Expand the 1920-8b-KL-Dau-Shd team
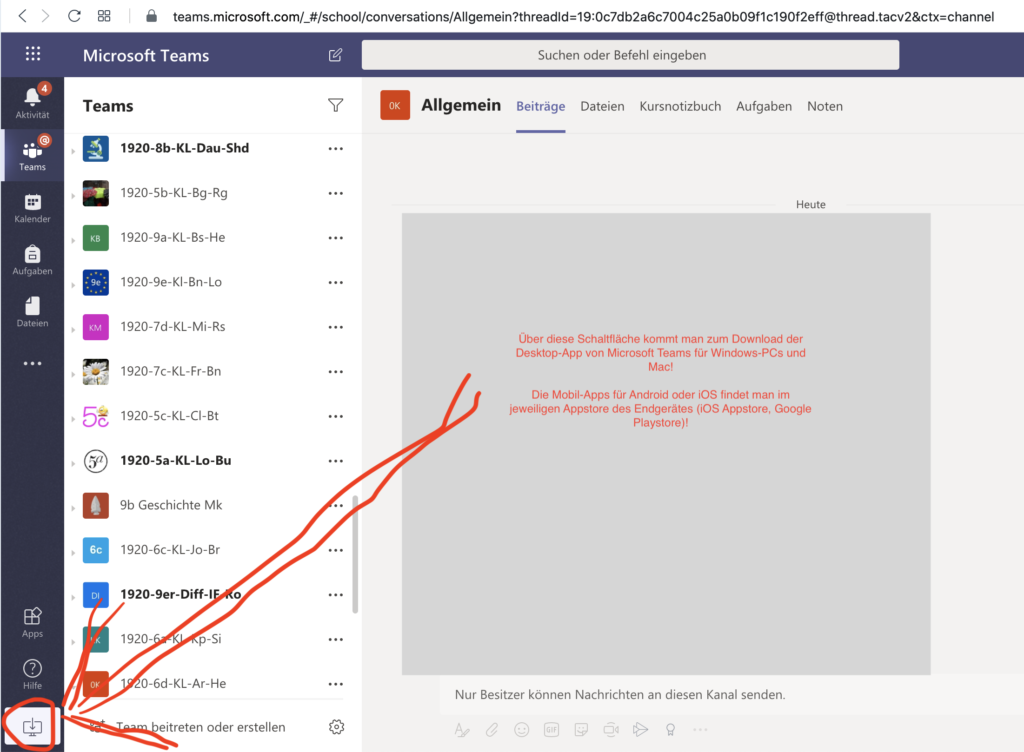1024x752 pixels. coord(73,151)
